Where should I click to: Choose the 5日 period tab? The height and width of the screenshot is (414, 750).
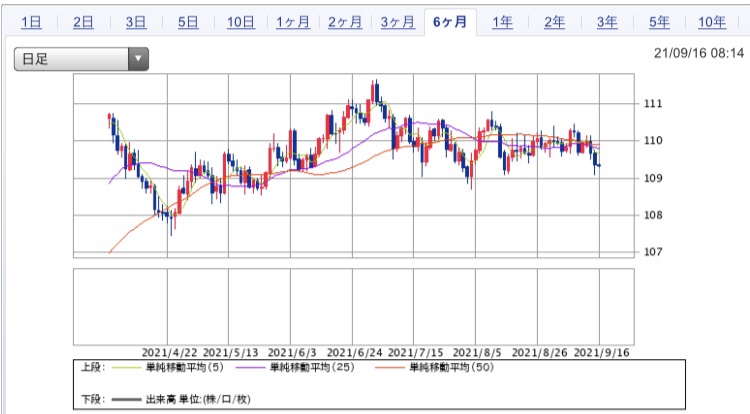tap(188, 22)
